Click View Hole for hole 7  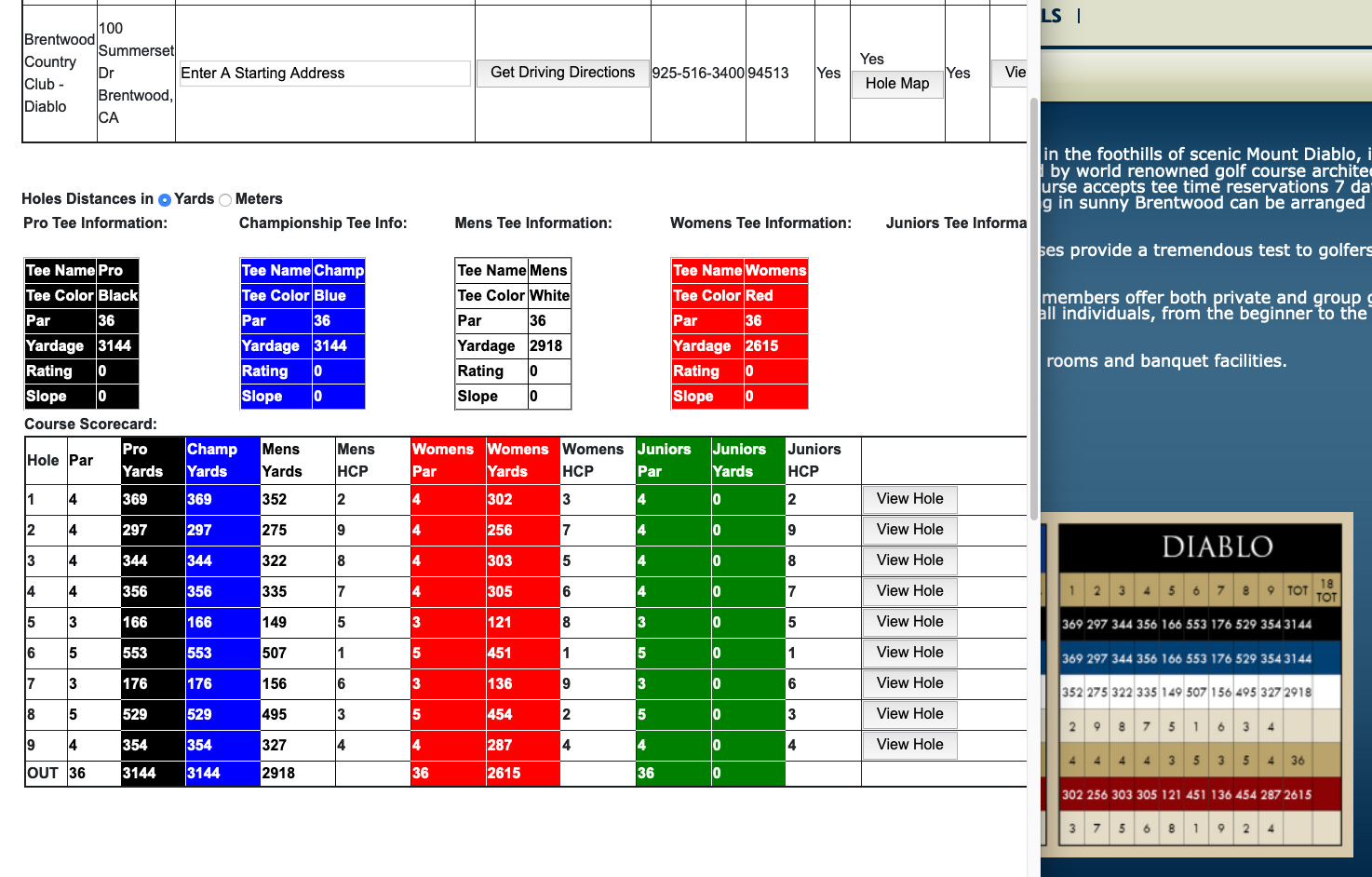click(909, 683)
